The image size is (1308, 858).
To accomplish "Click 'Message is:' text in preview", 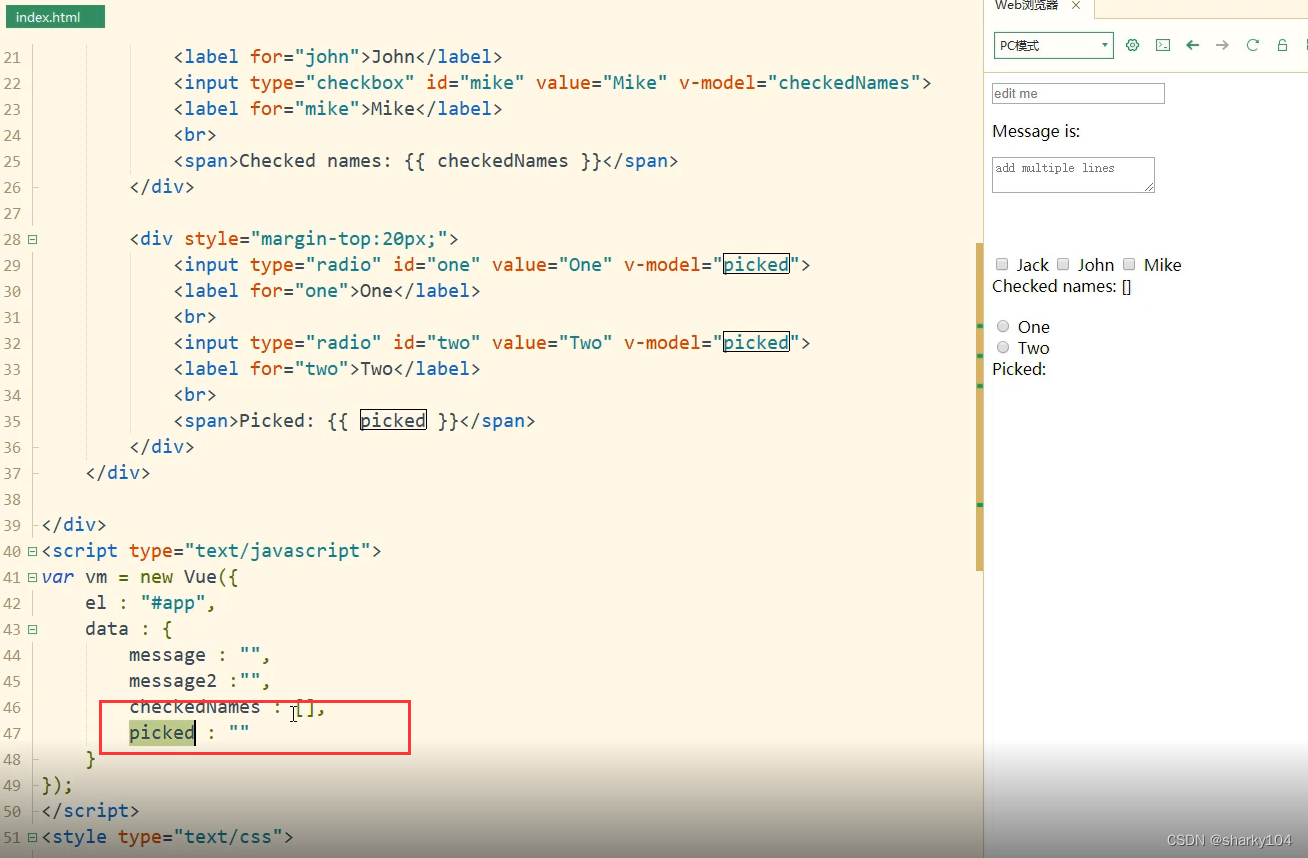I will click(1036, 131).
